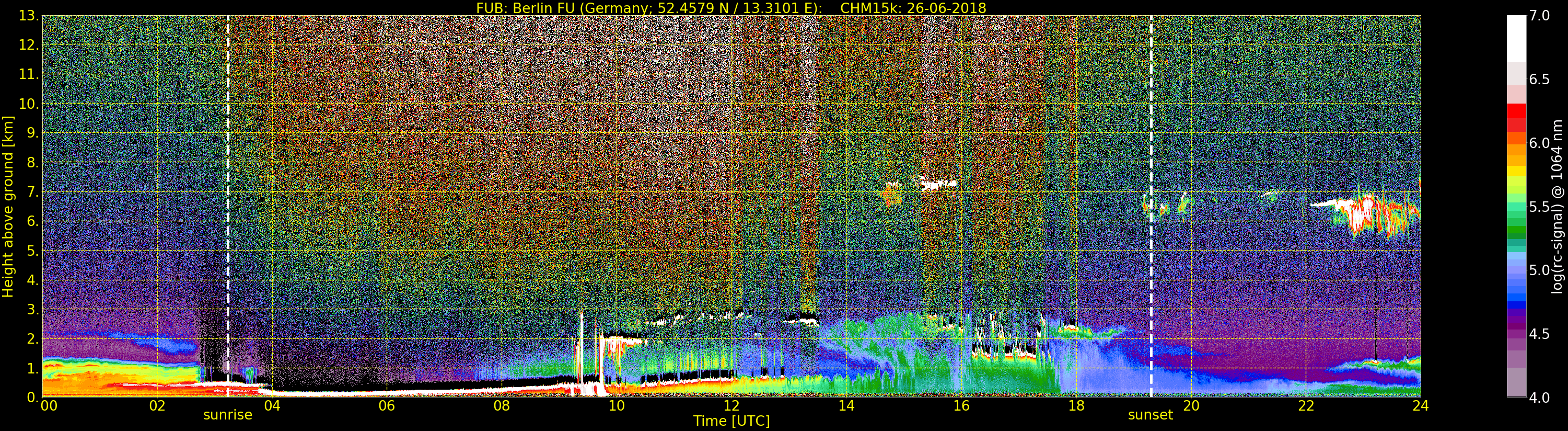
Task: Click the '18' time axis tick label
Action: coord(1076,406)
